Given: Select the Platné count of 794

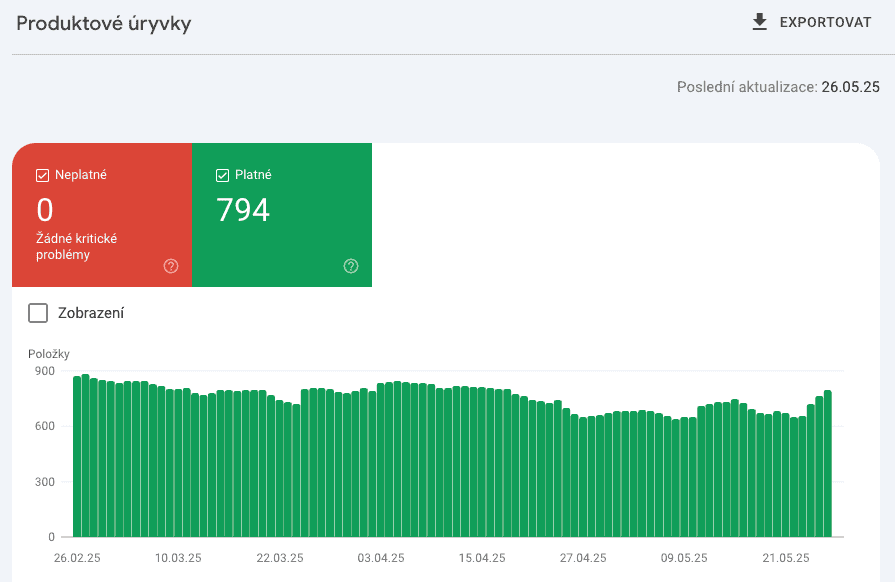Looking at the screenshot, I should pyautogui.click(x=243, y=210).
